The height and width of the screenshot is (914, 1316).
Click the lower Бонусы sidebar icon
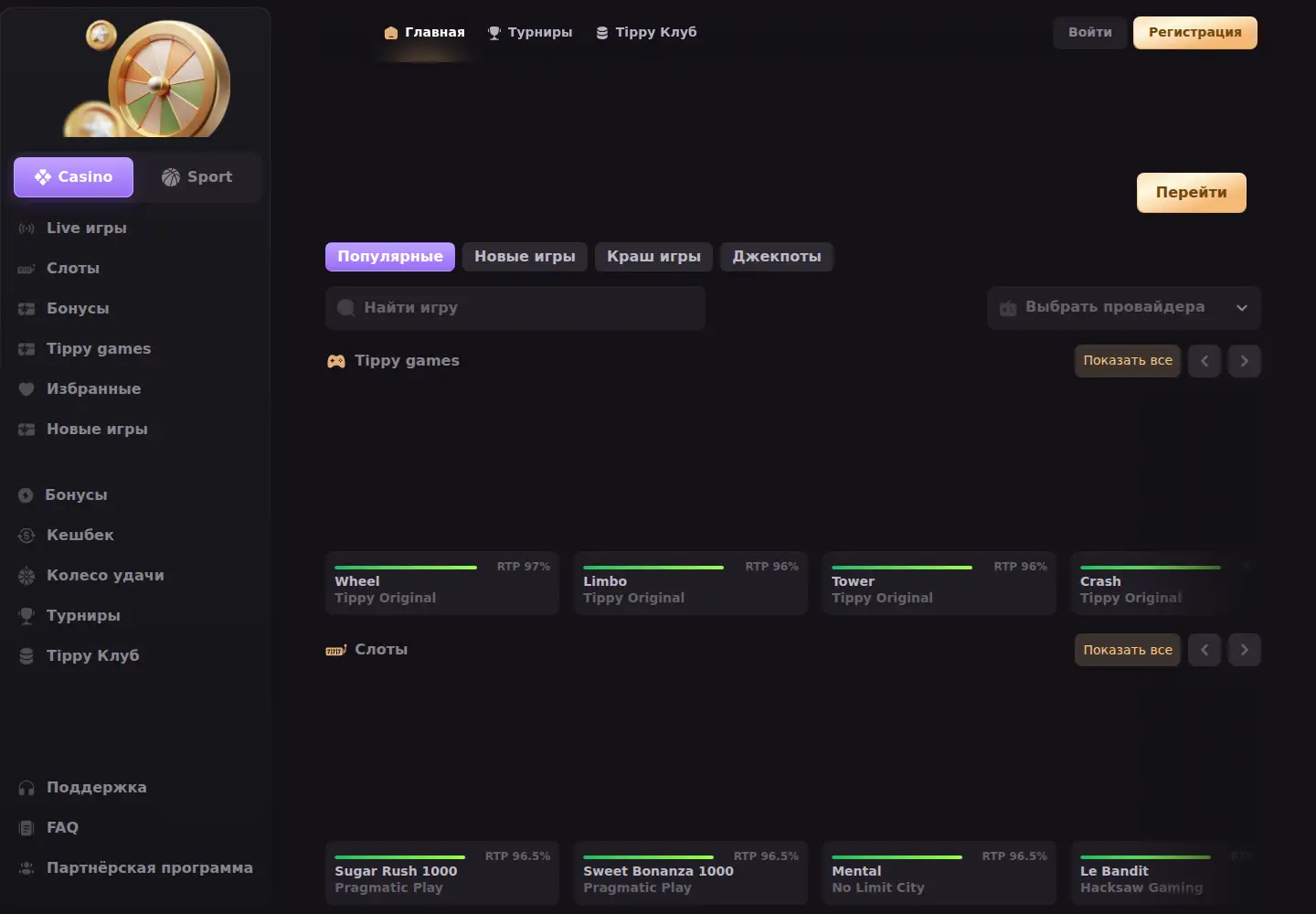click(x=26, y=495)
